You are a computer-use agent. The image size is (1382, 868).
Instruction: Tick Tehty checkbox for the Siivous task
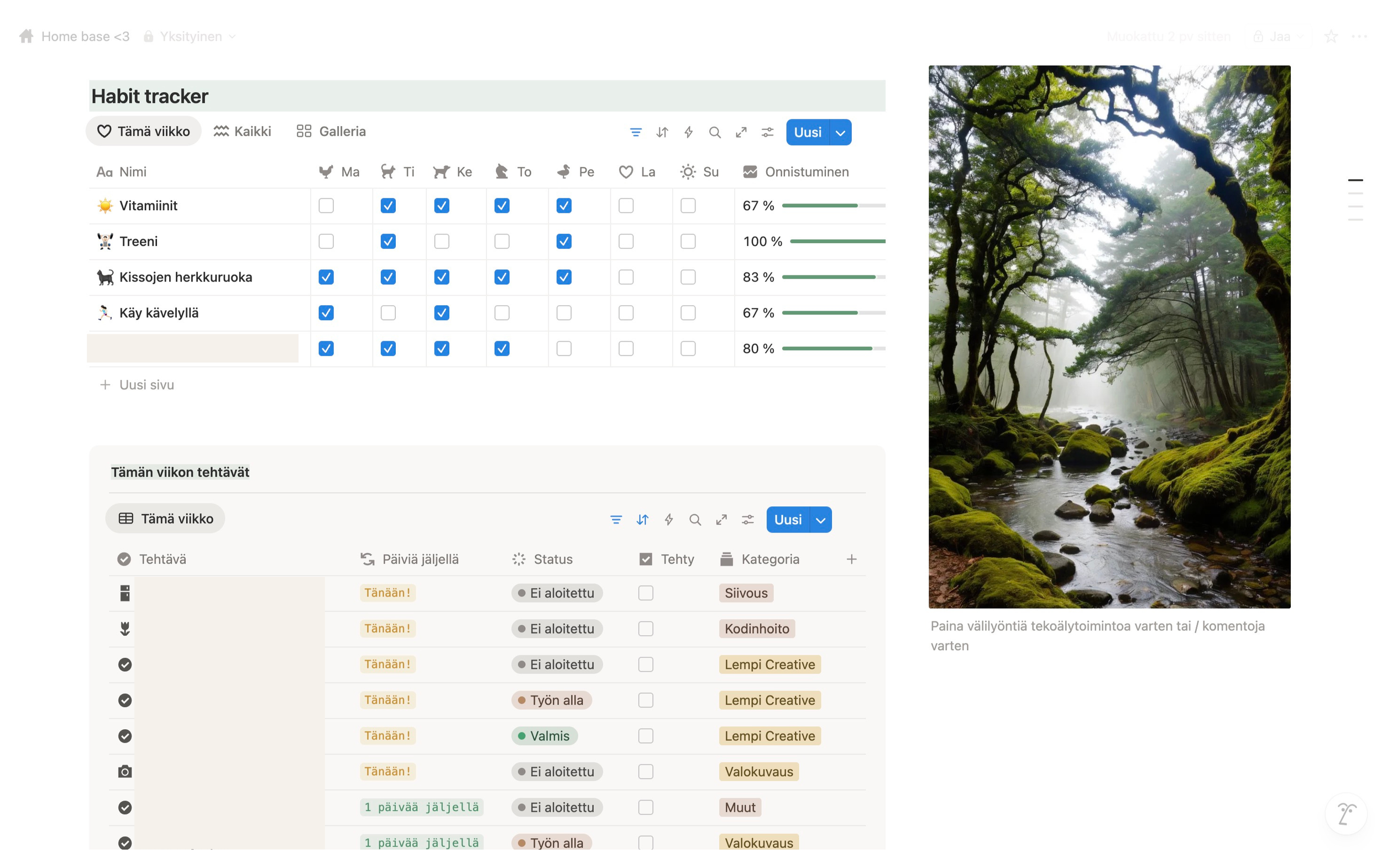click(646, 593)
